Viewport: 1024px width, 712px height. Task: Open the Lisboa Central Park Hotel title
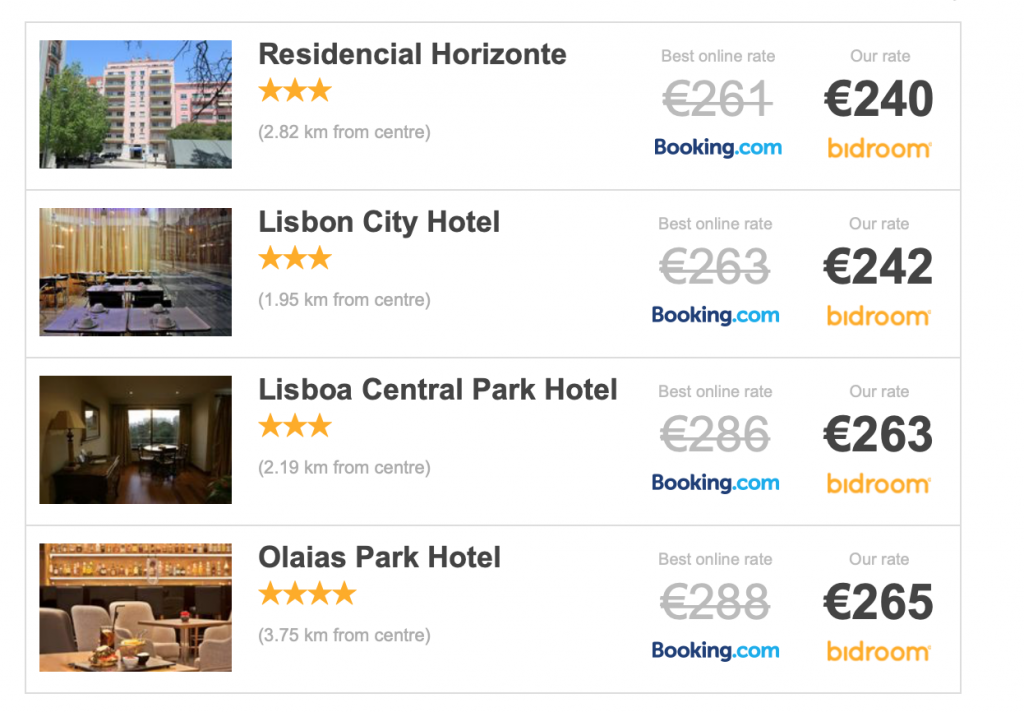click(x=438, y=390)
